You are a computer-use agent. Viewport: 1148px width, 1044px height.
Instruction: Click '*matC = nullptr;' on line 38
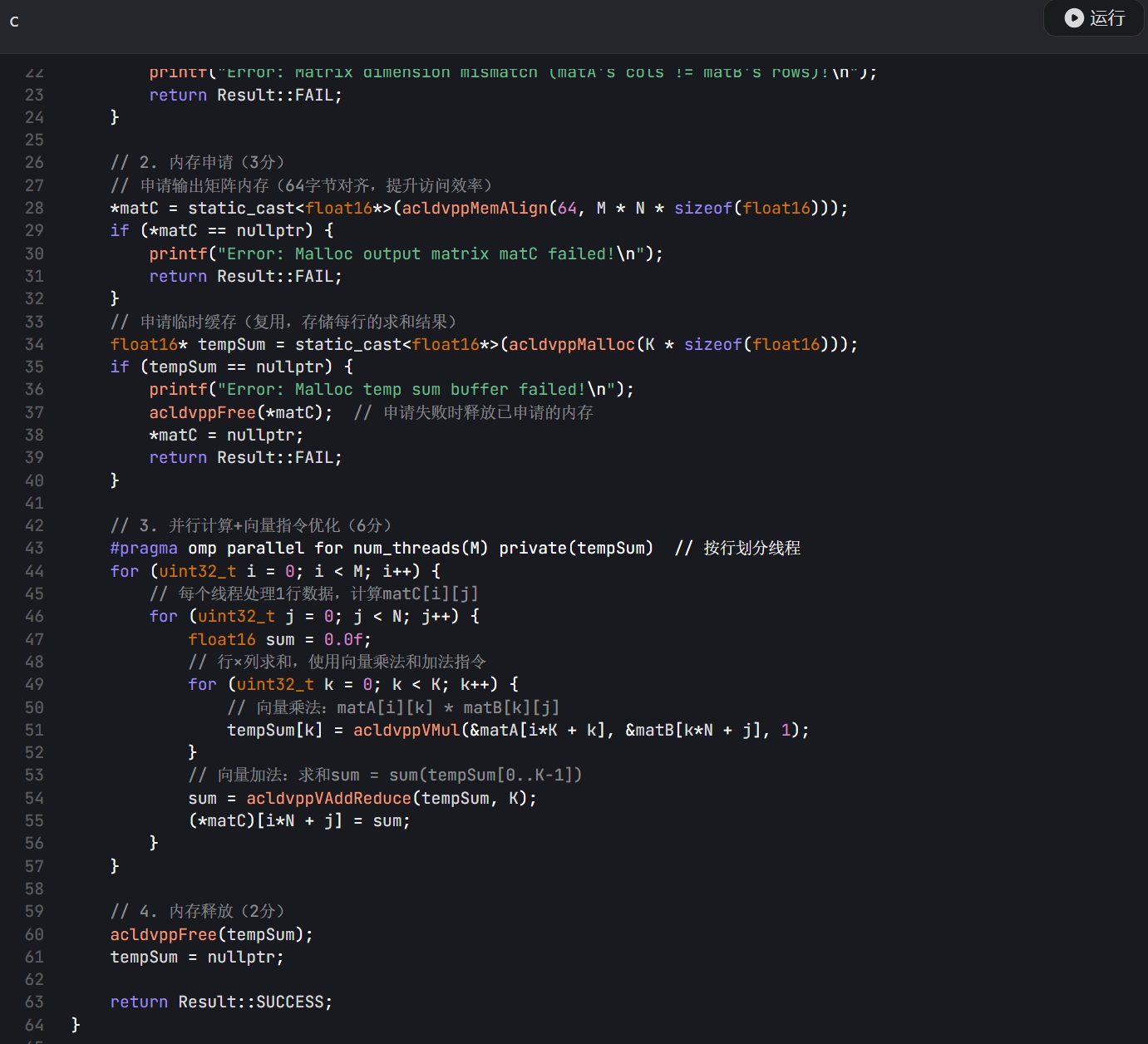[x=226, y=435]
